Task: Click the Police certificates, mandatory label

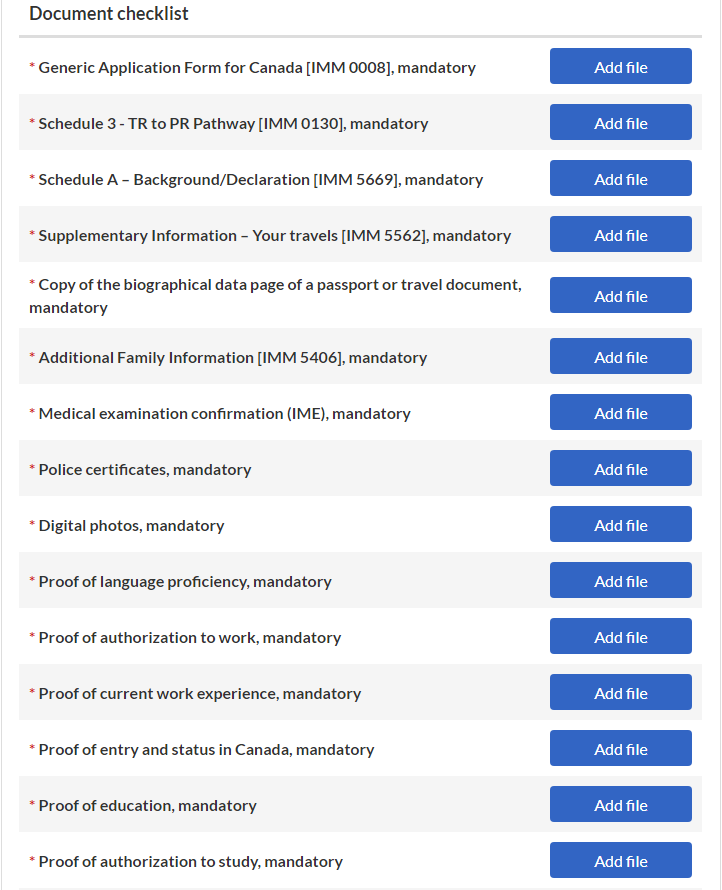Action: click(x=144, y=469)
